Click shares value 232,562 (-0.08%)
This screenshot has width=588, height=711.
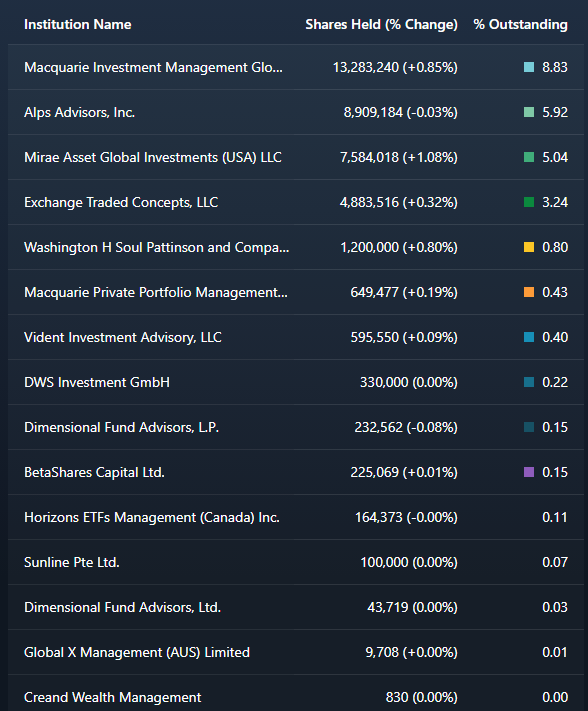406,427
